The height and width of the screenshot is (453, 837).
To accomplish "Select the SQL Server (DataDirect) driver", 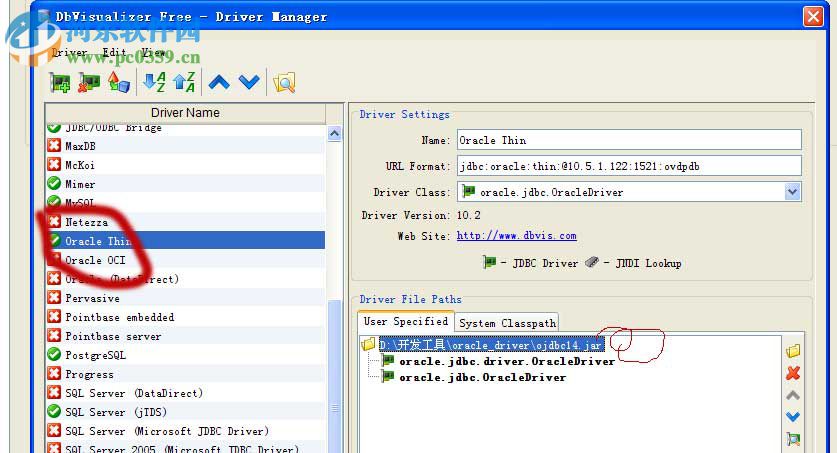I will [x=185, y=393].
